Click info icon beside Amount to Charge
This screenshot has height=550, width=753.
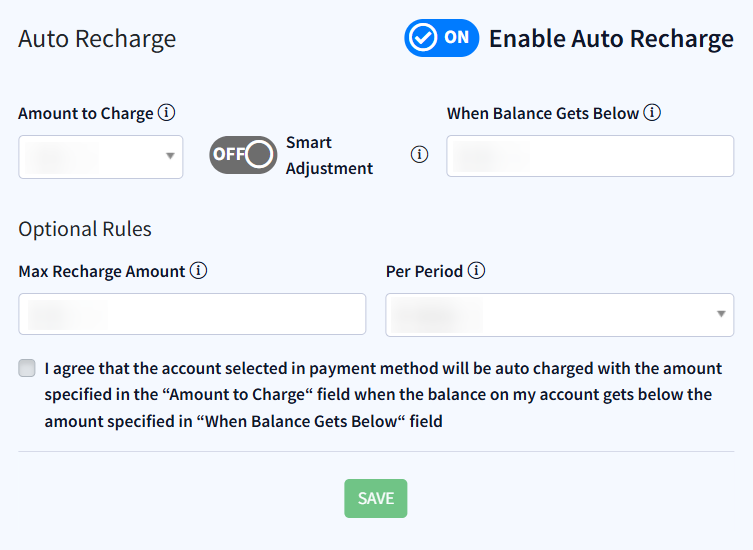(167, 113)
